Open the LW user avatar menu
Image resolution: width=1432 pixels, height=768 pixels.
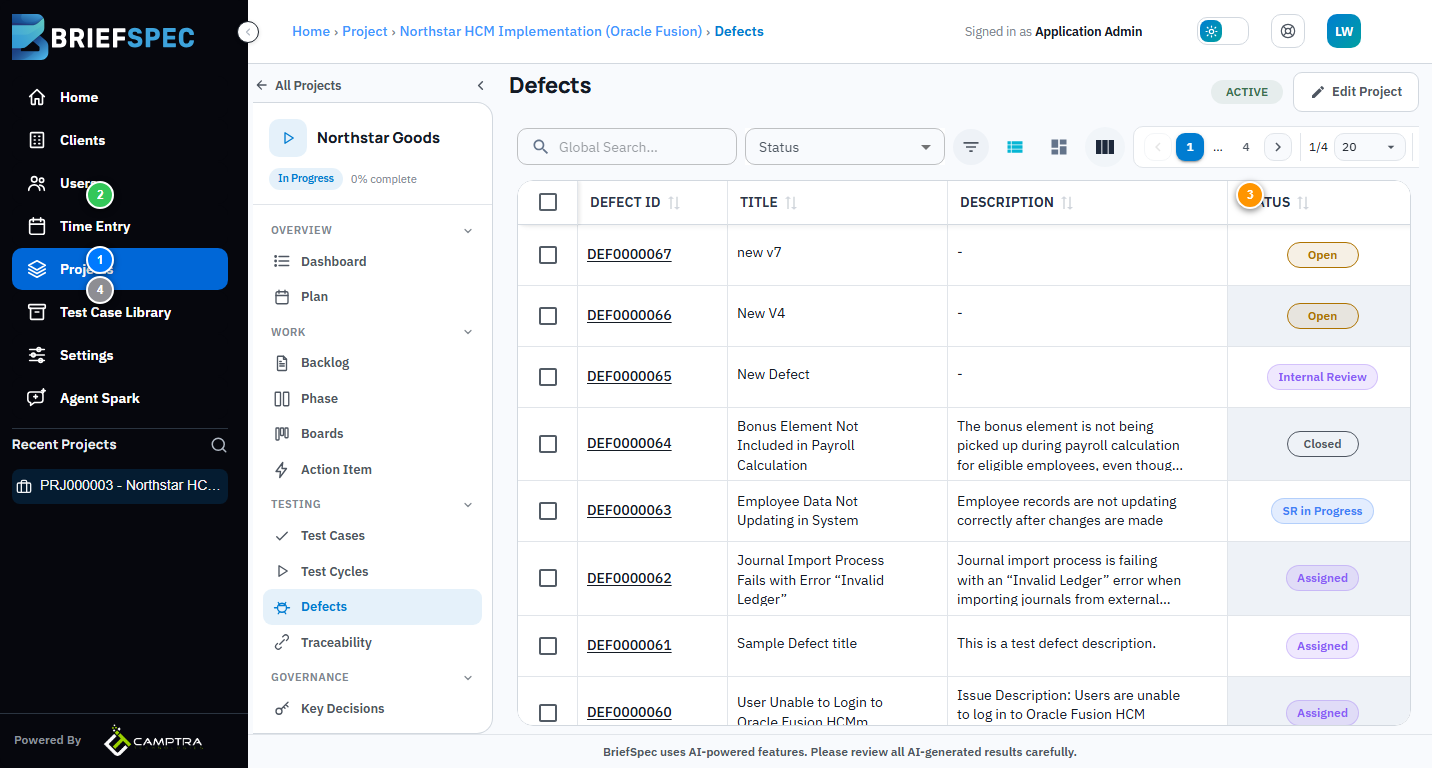pyautogui.click(x=1344, y=31)
